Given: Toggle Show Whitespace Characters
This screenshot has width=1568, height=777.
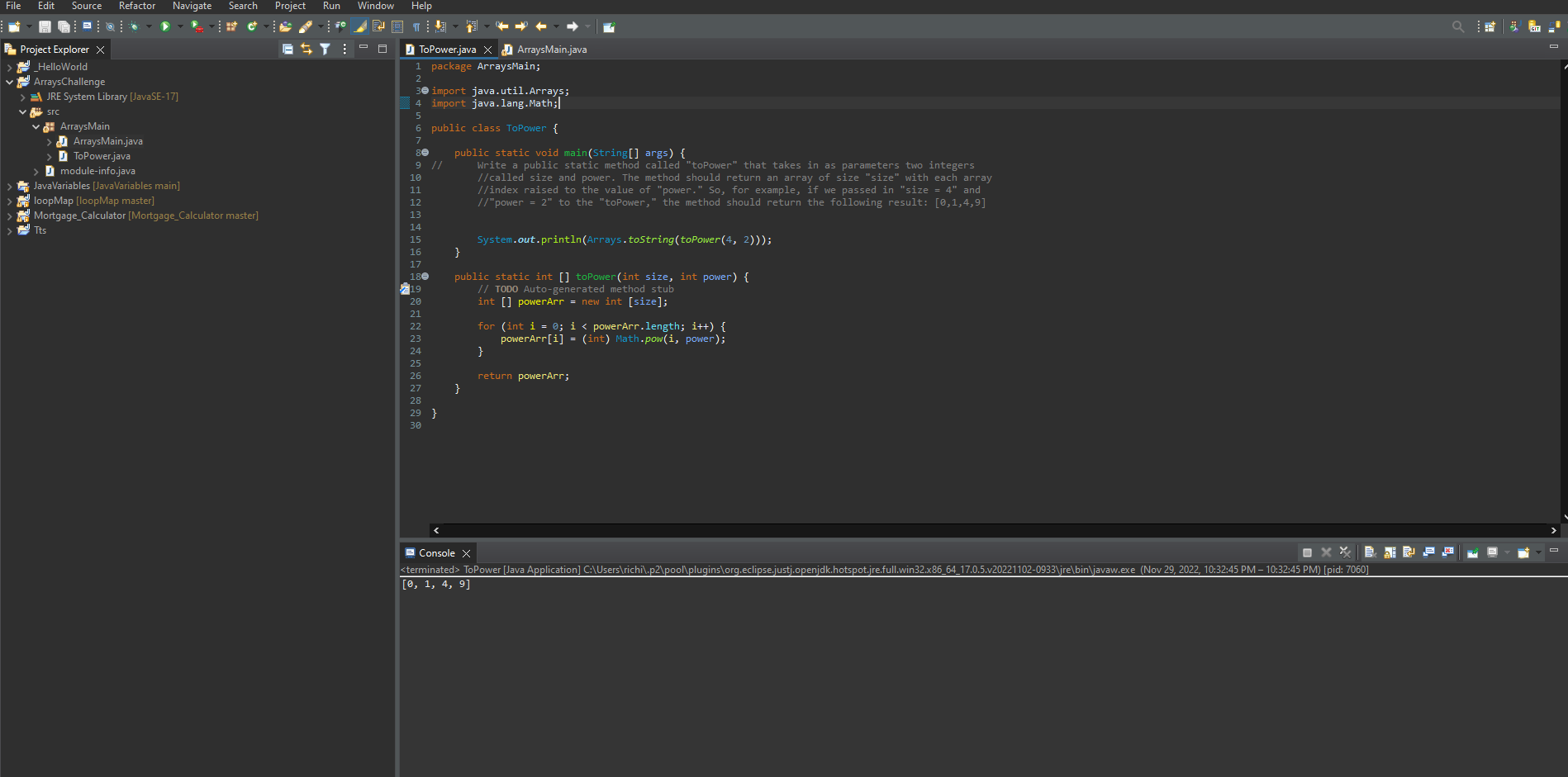Looking at the screenshot, I should [416, 26].
